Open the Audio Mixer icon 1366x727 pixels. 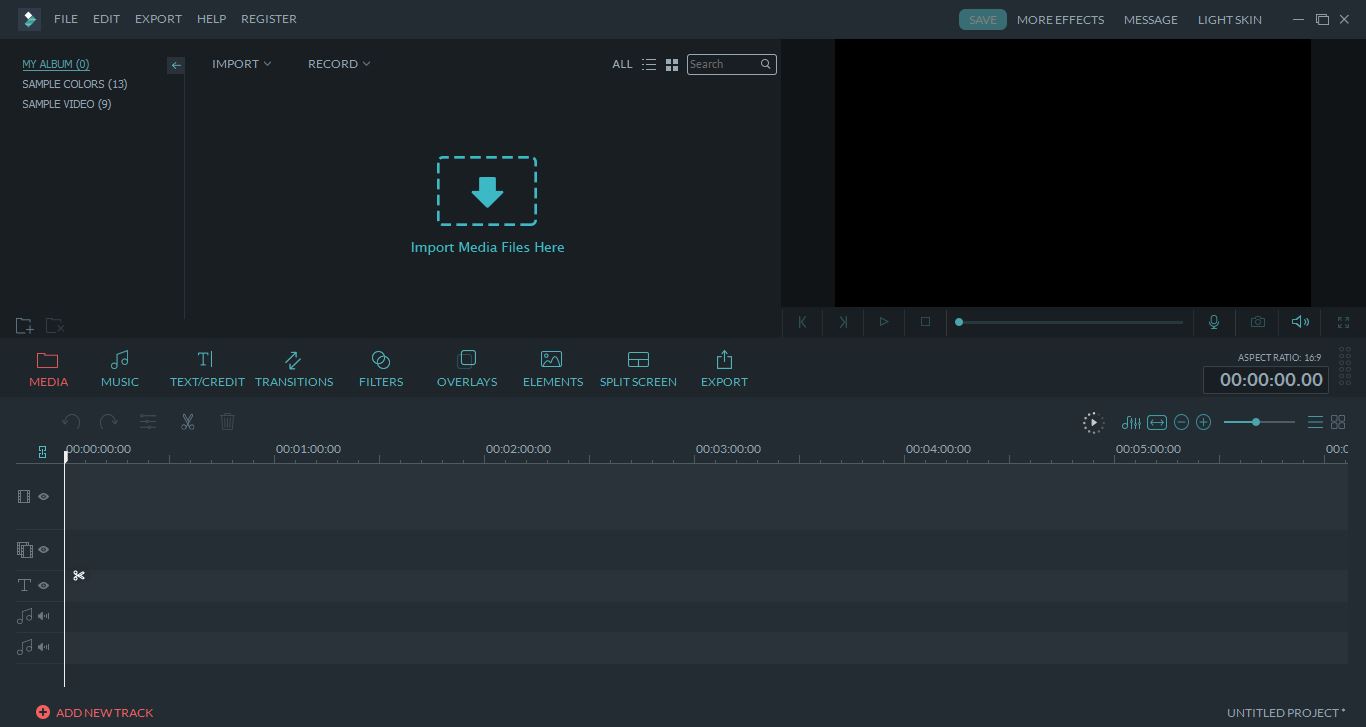(x=1130, y=422)
